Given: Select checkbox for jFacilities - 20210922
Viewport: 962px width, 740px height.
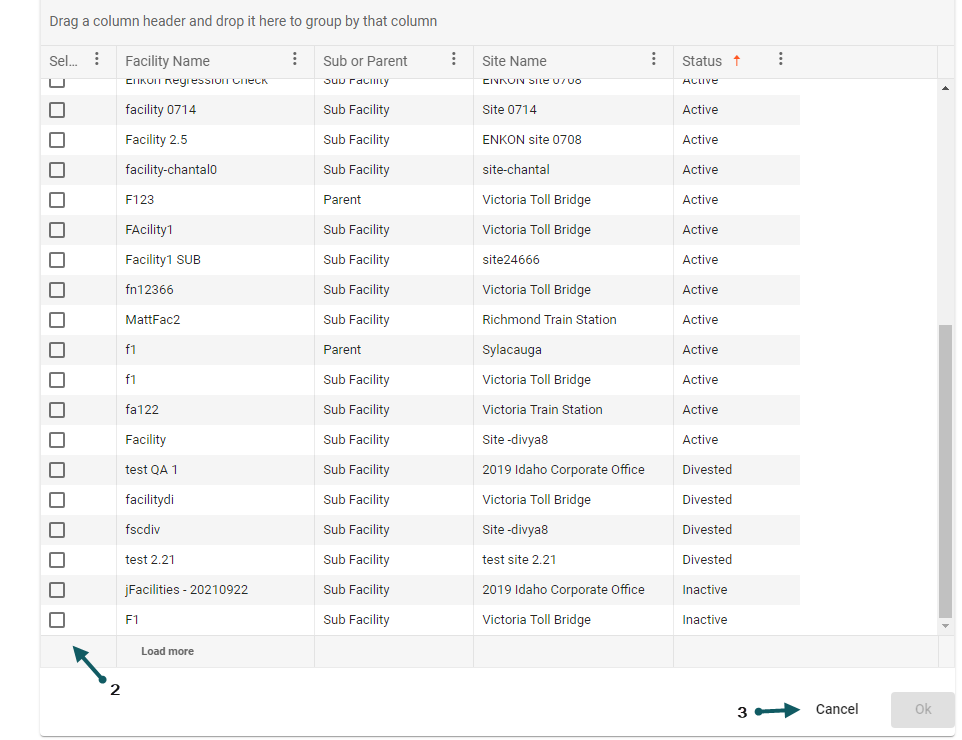Looking at the screenshot, I should click(57, 590).
